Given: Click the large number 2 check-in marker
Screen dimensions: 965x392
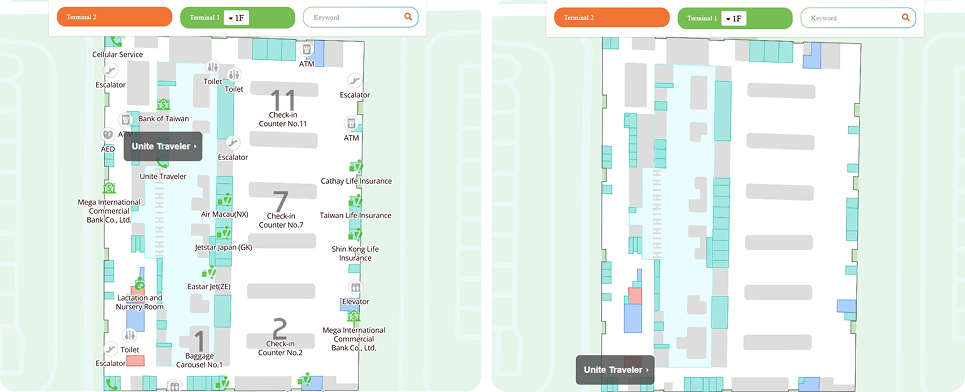Looking at the screenshot, I should click(280, 329).
